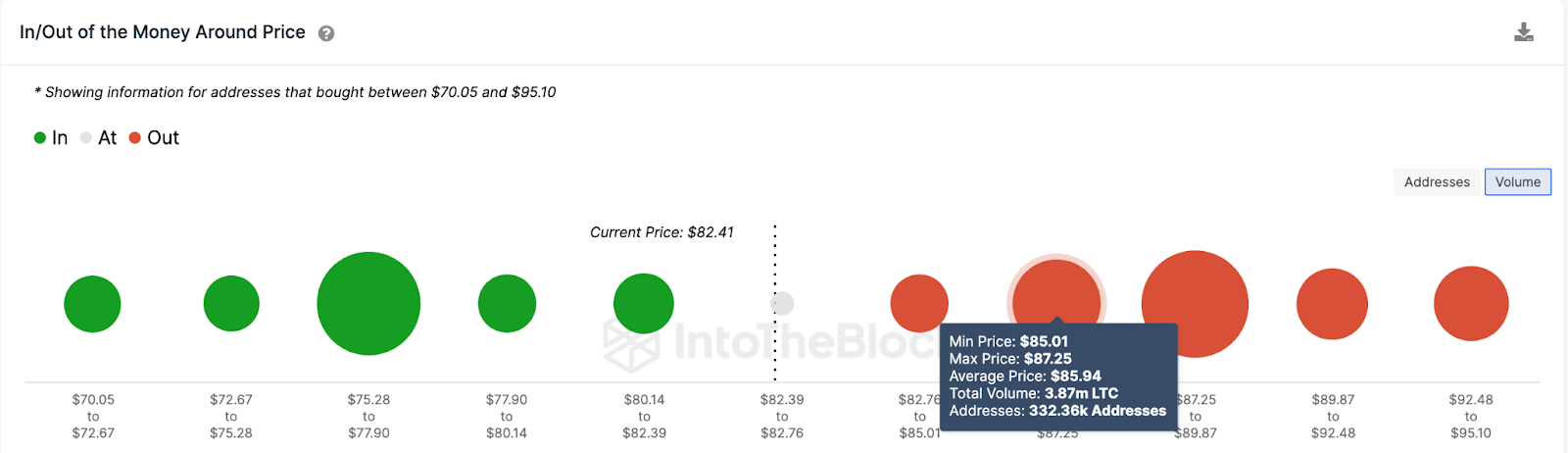
Task: Click the $70.05 to $72.67 green bubble
Action: coord(92,304)
